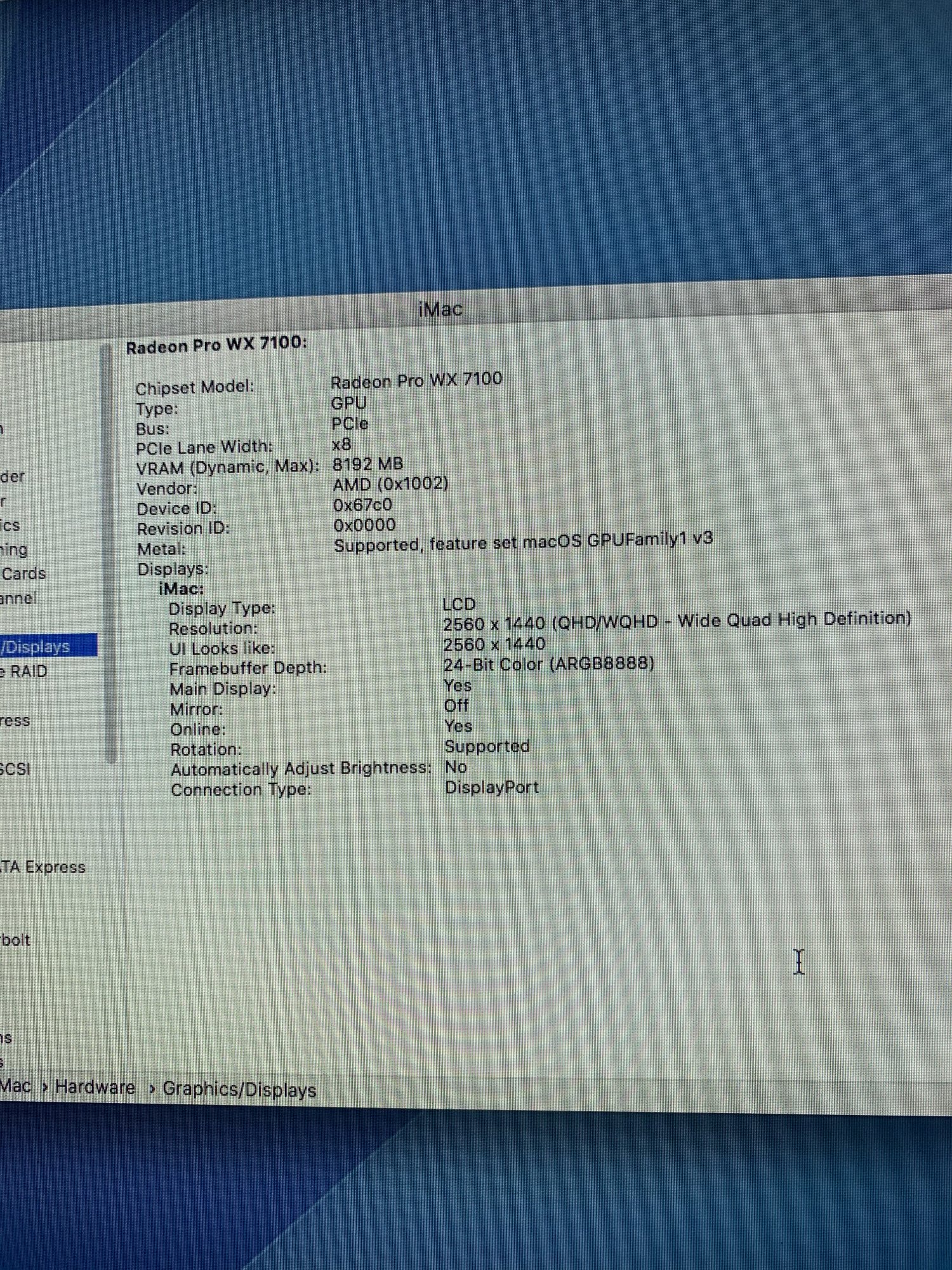Click the iMac window title

click(440, 309)
